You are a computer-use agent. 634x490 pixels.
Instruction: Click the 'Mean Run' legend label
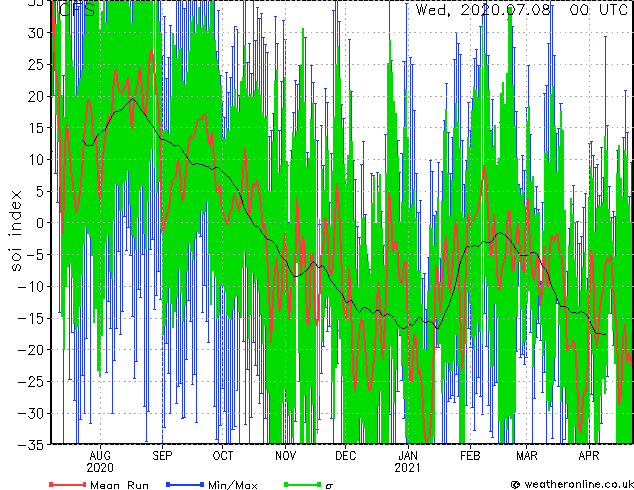tap(119, 485)
